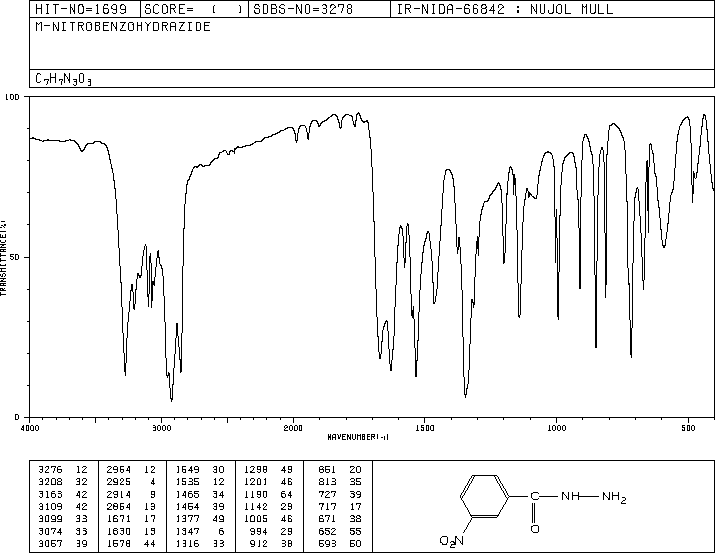Viewport: 715px width, 553px height.
Task: Click the IR-NIDA-66842 : NUJOL MULL label
Action: [x=505, y=9]
